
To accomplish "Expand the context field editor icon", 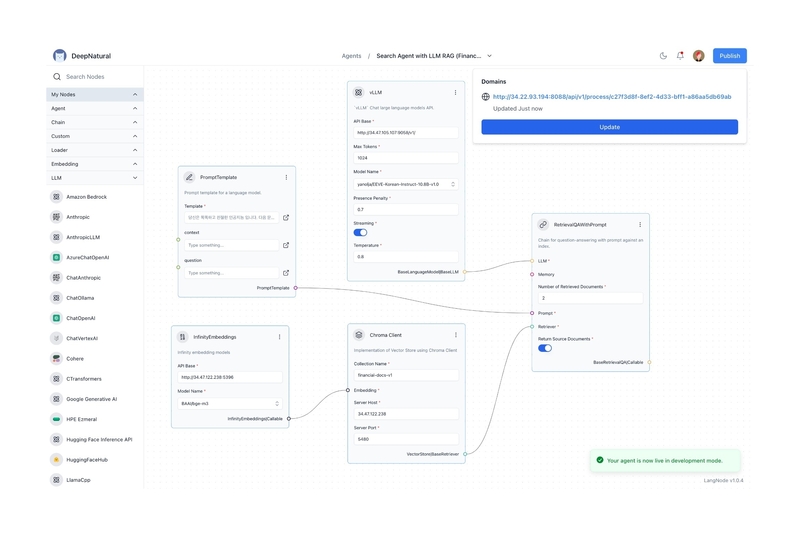I will 286,245.
